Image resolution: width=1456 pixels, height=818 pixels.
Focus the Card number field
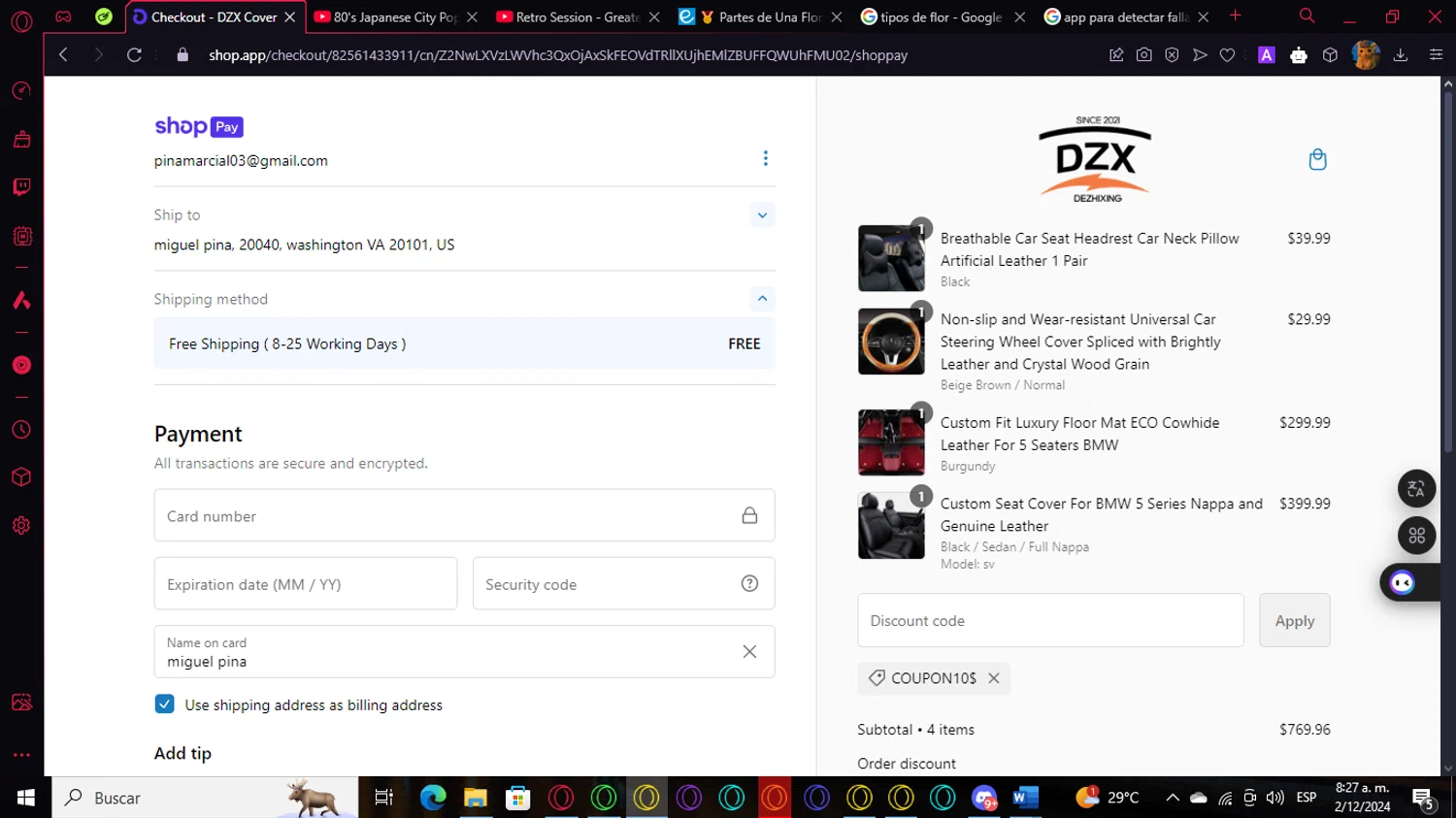[464, 515]
